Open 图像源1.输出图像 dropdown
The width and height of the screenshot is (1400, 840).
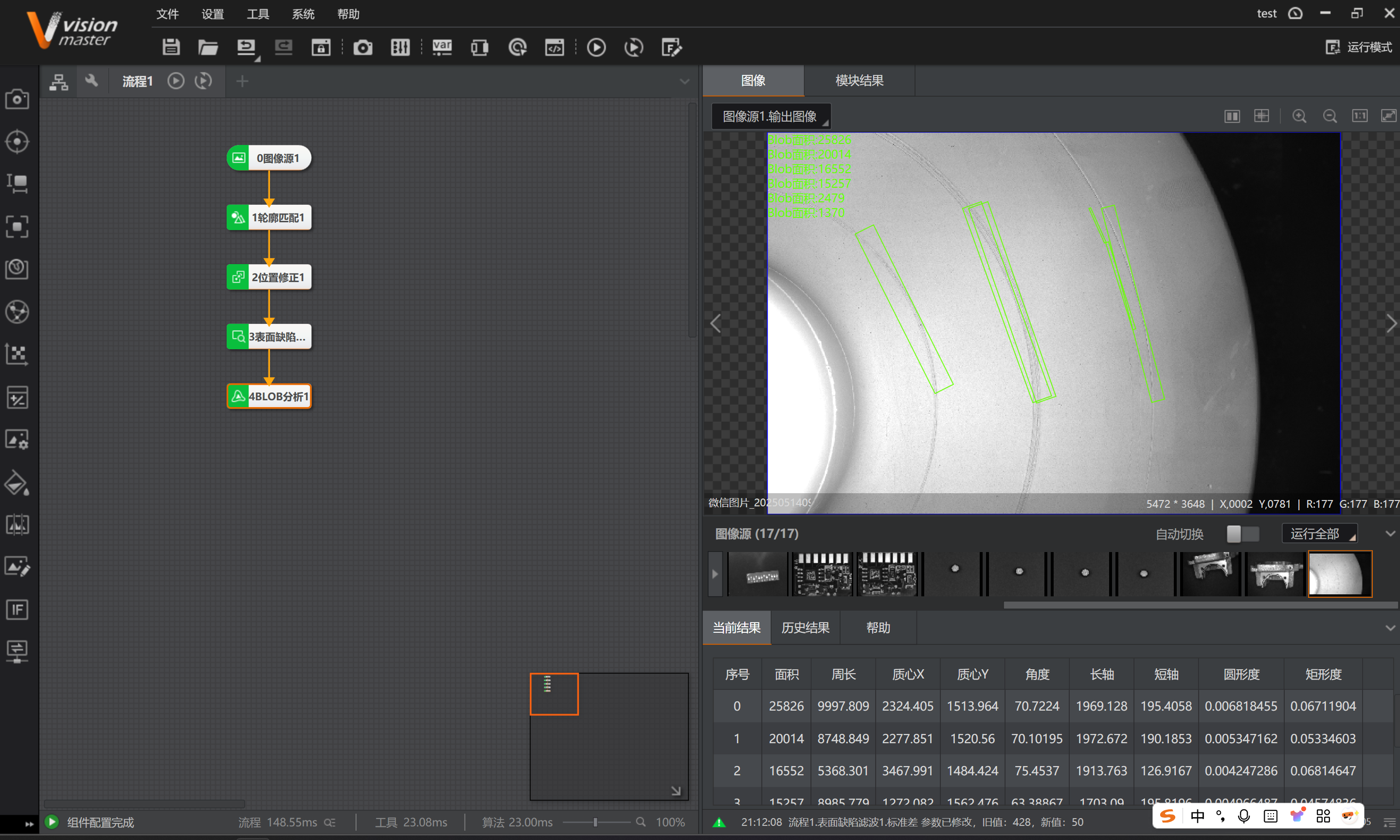pos(771,117)
